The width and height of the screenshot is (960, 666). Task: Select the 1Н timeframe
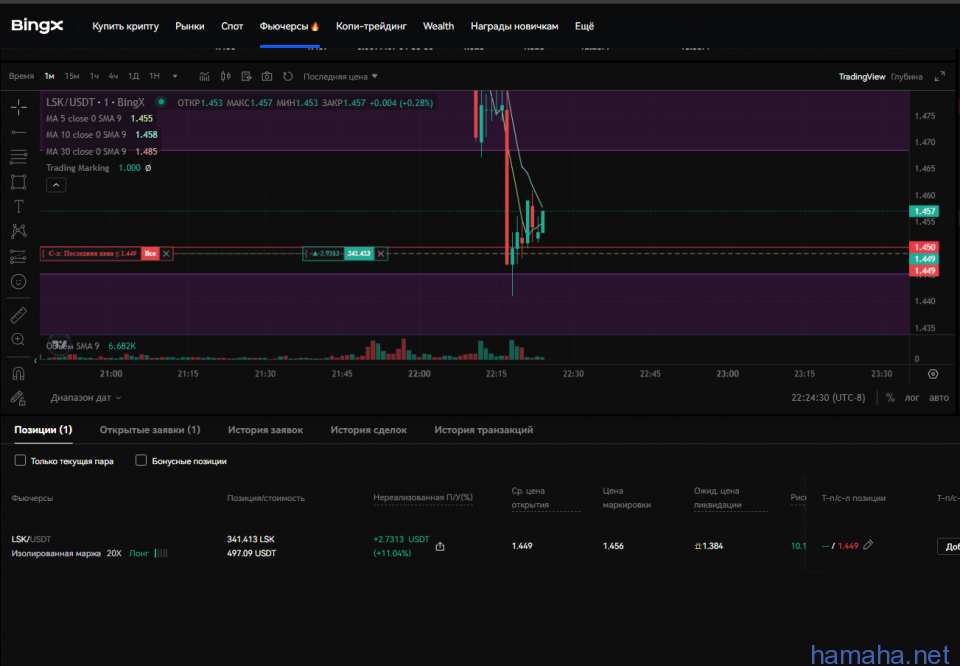tap(154, 77)
